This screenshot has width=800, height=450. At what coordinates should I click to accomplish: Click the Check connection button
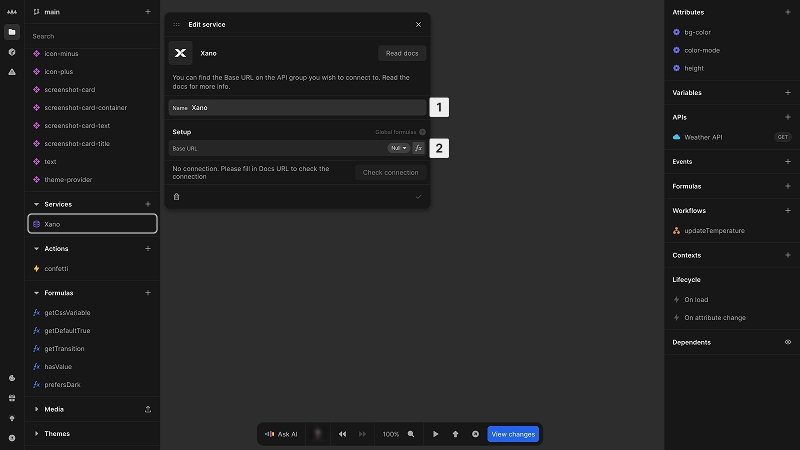click(390, 172)
